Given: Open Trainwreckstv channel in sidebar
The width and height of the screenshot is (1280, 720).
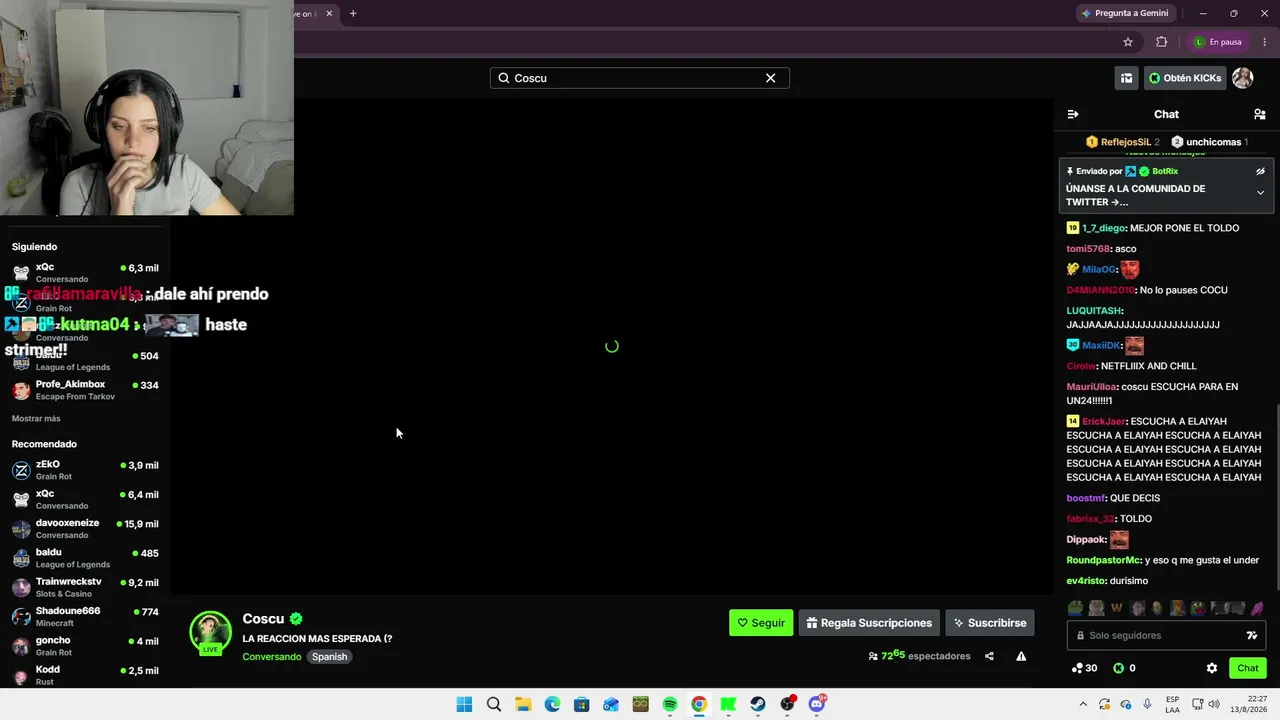Looking at the screenshot, I should tap(85, 587).
